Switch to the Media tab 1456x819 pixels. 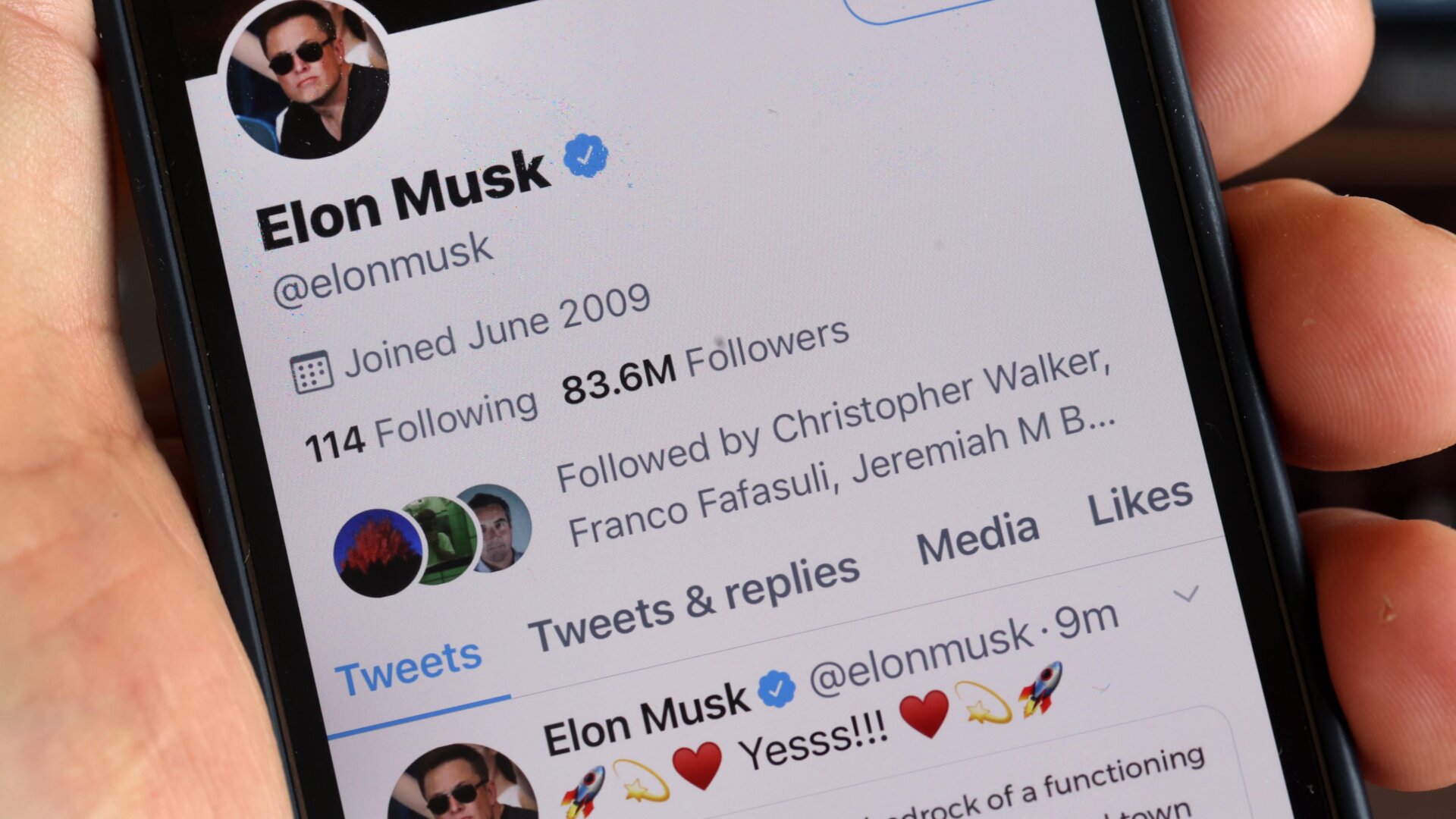pyautogui.click(x=977, y=537)
